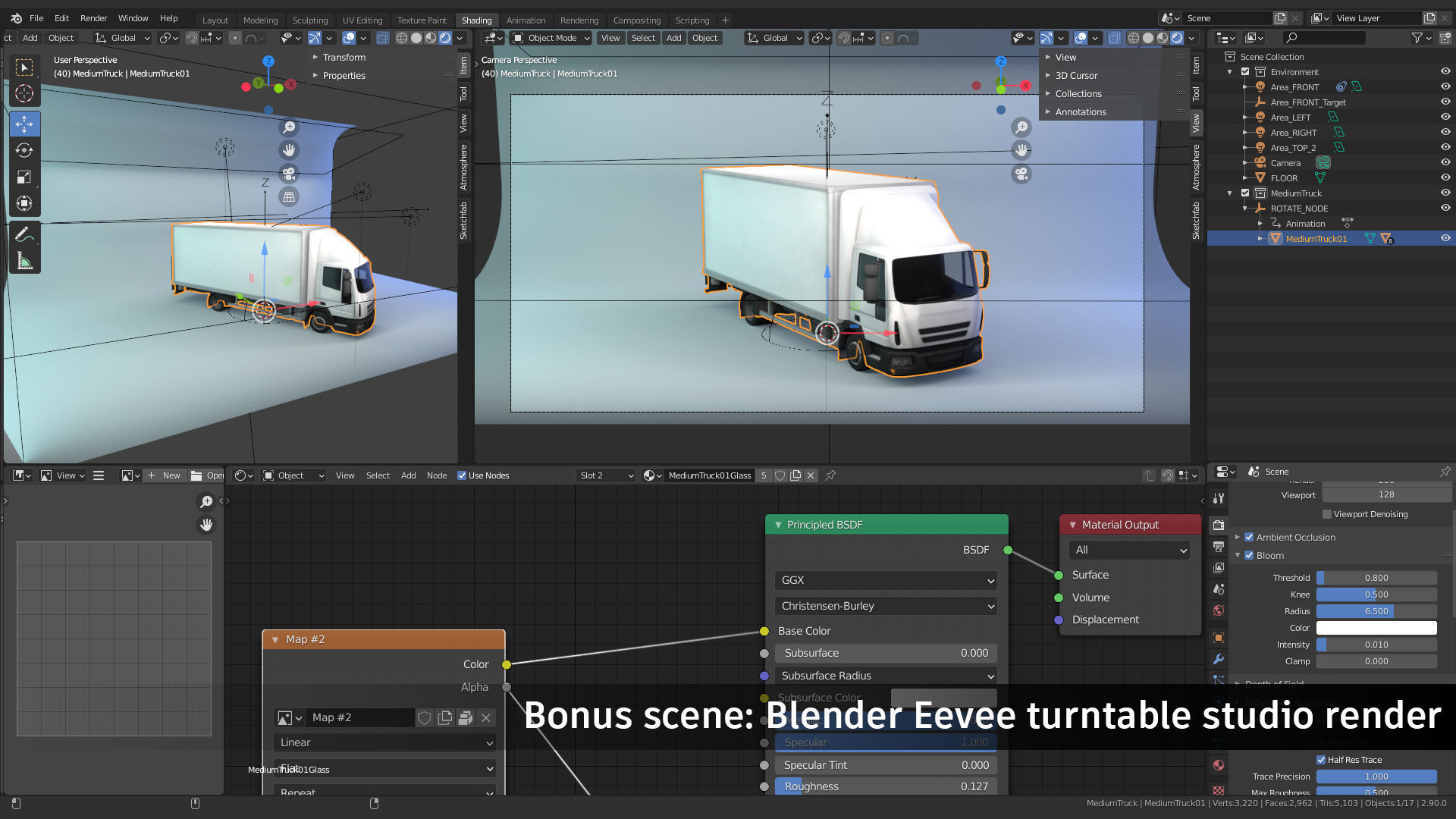Open the Christensen-Burley subsurface method dropdown
Screen dimensions: 1456x819
[886, 606]
